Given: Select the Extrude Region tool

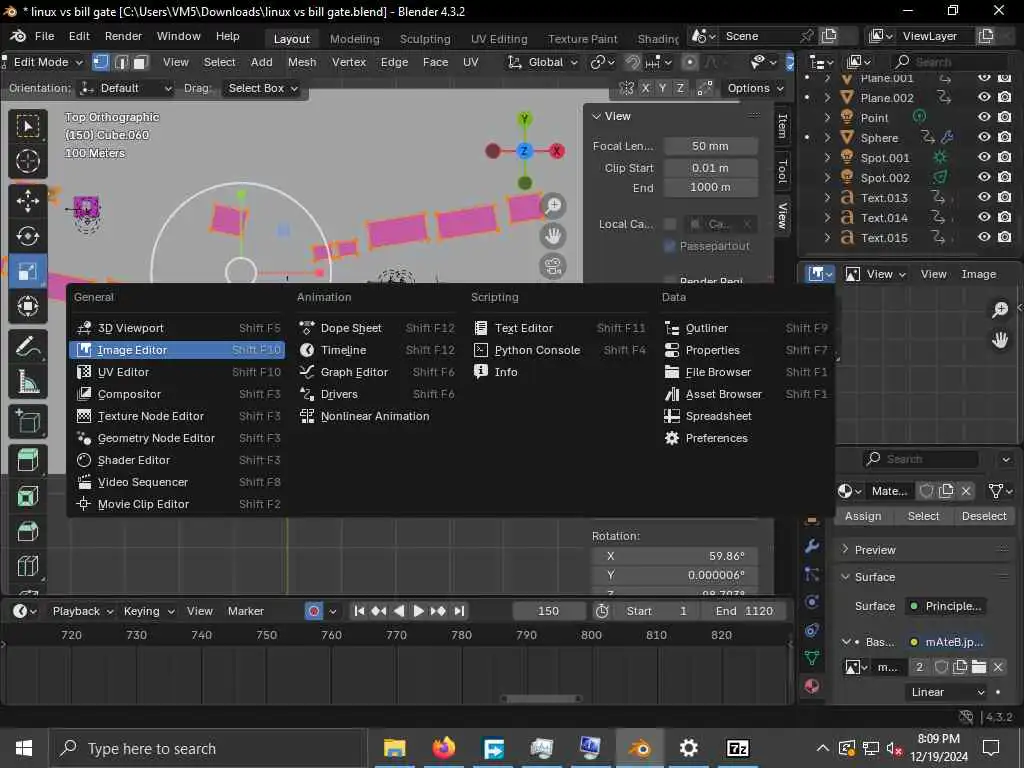Looking at the screenshot, I should (x=27, y=461).
